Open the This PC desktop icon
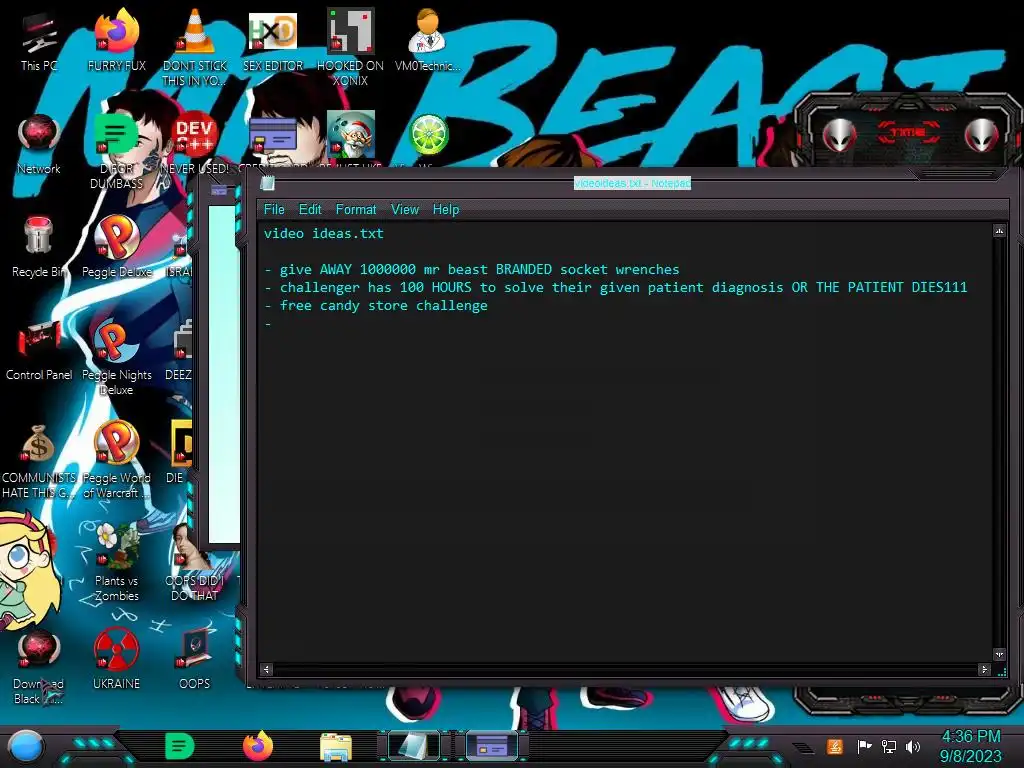The width and height of the screenshot is (1024, 768). (38, 40)
